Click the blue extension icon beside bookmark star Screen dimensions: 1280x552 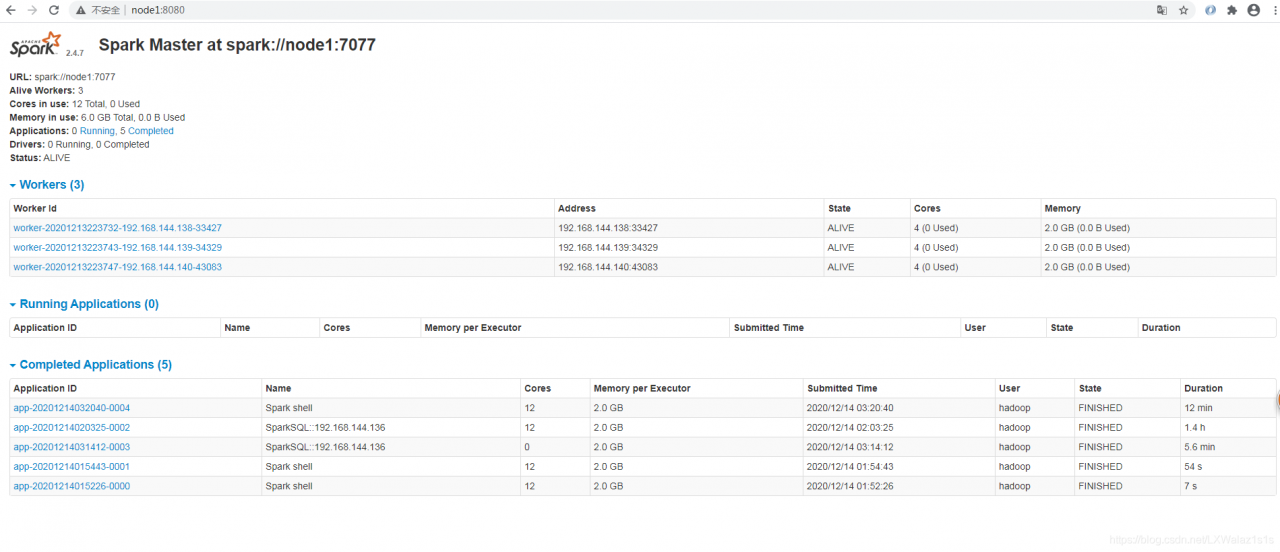(x=1211, y=10)
